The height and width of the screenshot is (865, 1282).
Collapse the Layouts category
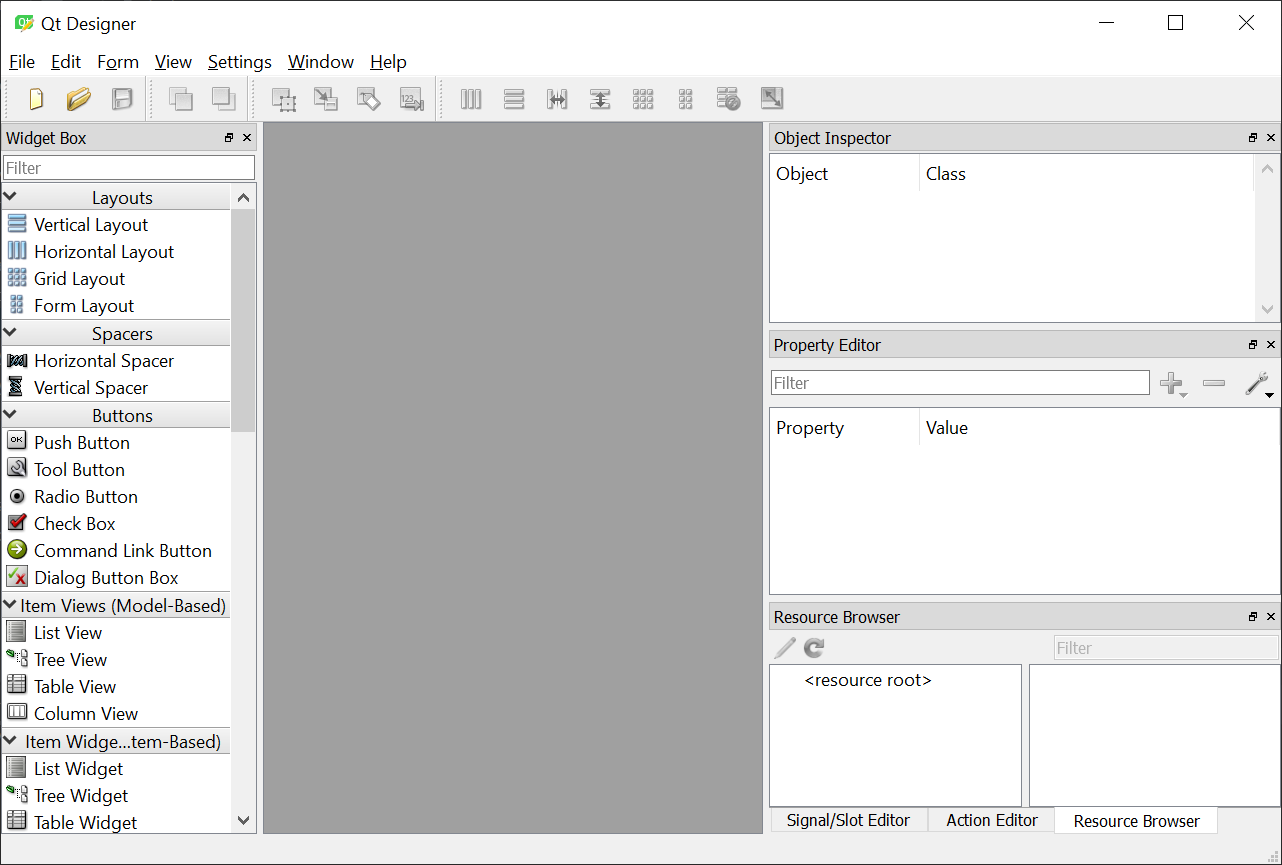coord(11,197)
